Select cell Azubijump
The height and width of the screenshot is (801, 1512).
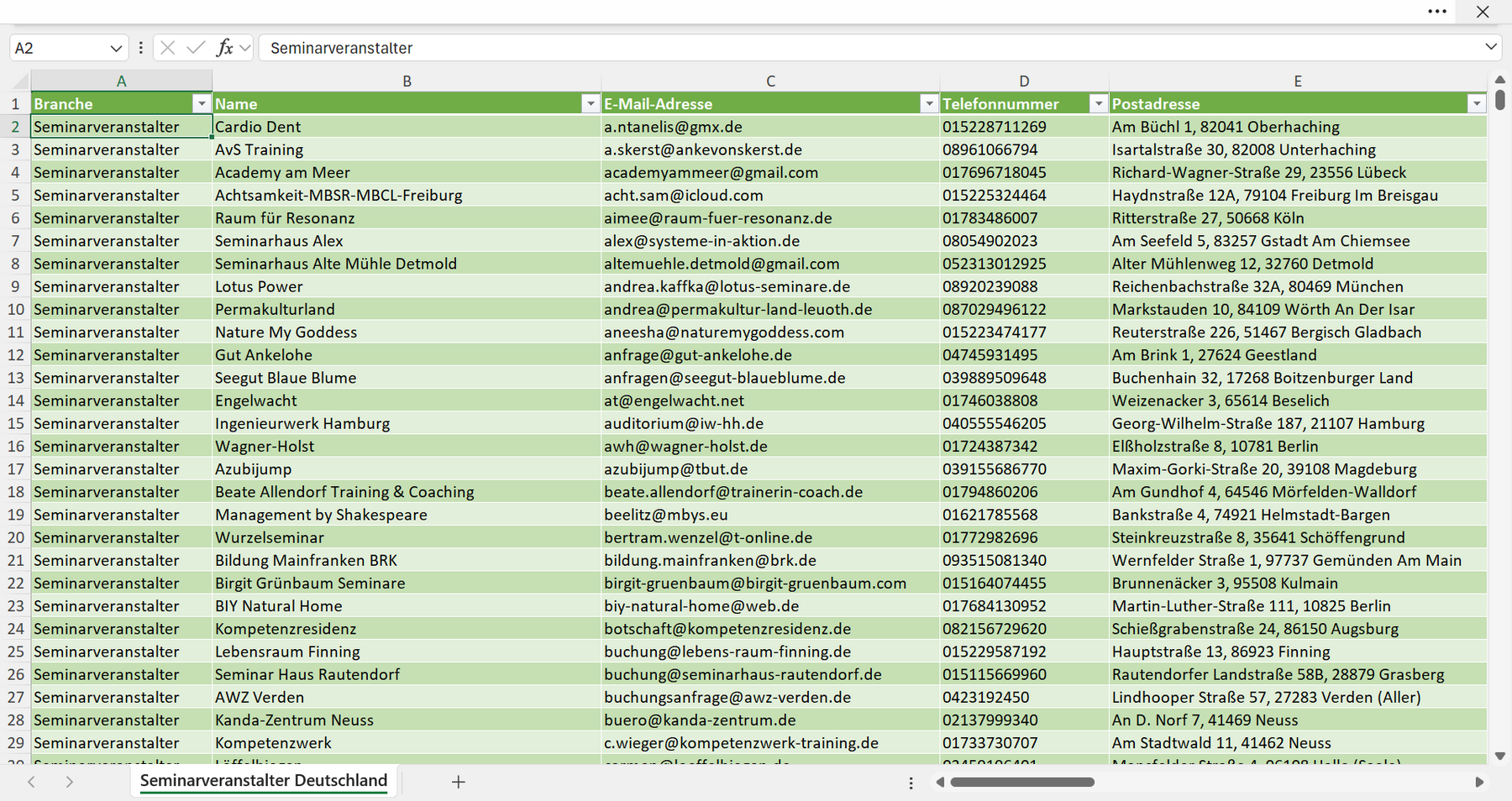(407, 469)
